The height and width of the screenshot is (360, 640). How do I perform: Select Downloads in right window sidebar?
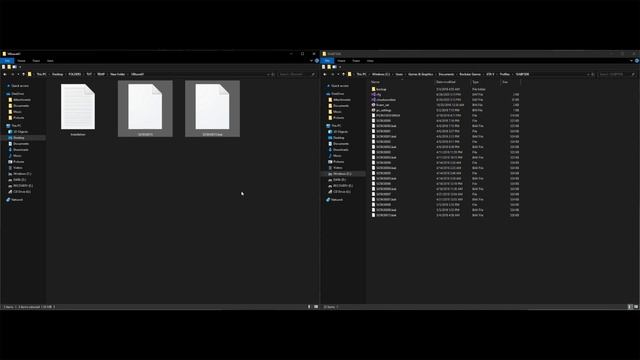point(338,150)
